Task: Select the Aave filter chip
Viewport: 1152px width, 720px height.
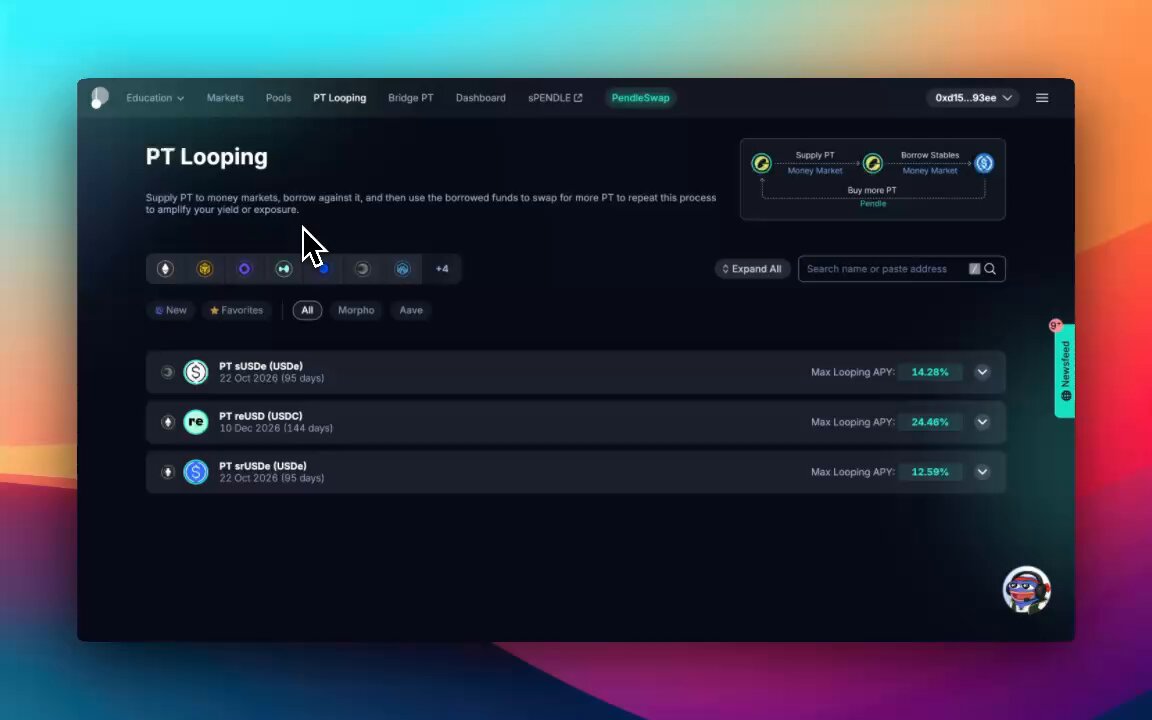Action: 411,310
